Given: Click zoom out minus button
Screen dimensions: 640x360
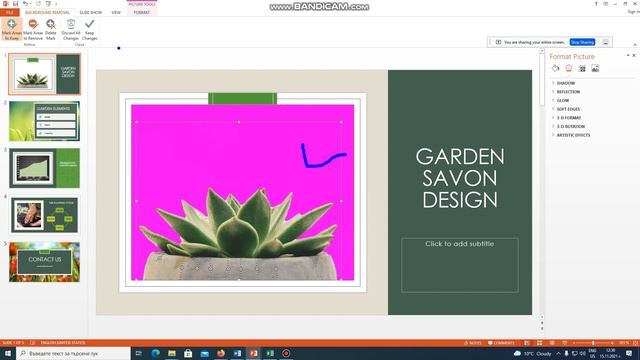Looking at the screenshot, I should click(x=574, y=343).
